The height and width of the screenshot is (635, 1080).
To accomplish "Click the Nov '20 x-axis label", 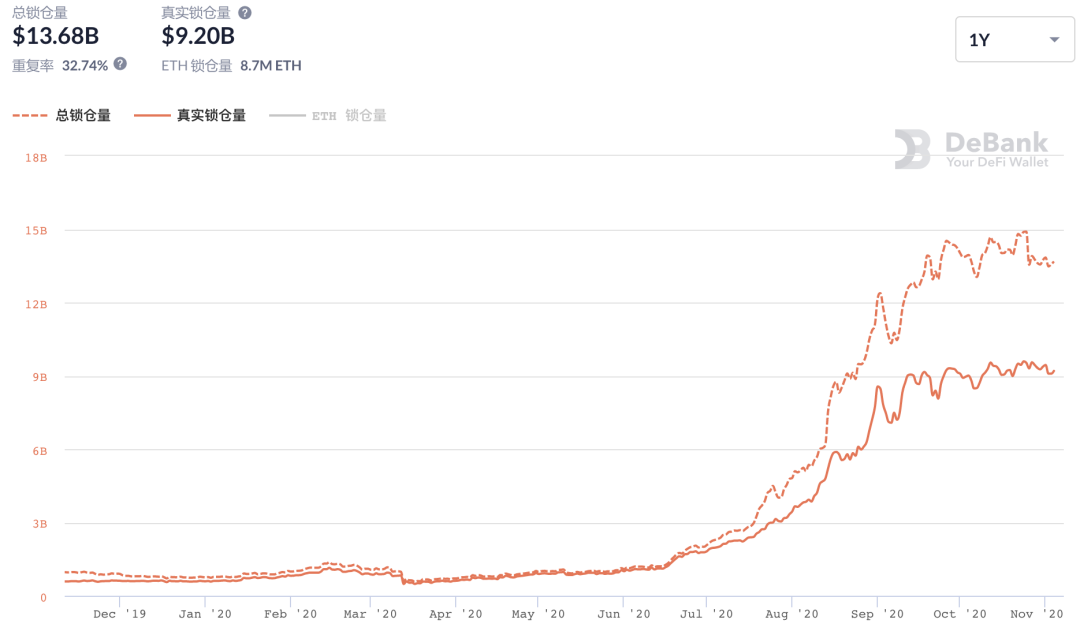I will coord(1036,614).
